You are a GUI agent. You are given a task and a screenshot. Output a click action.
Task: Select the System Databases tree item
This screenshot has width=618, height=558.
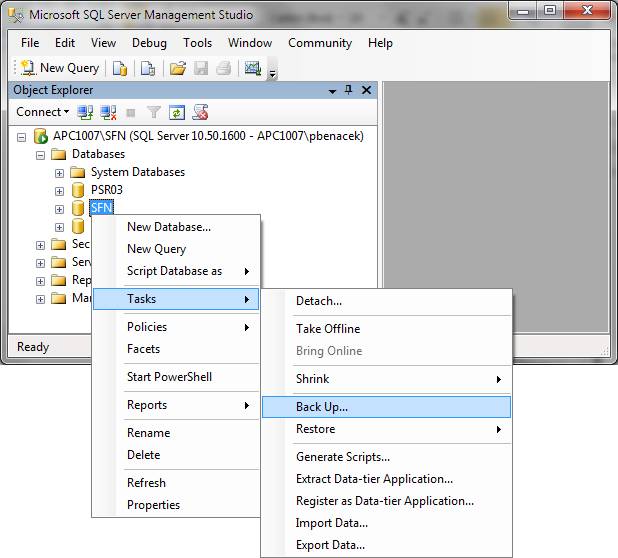click(x=138, y=172)
